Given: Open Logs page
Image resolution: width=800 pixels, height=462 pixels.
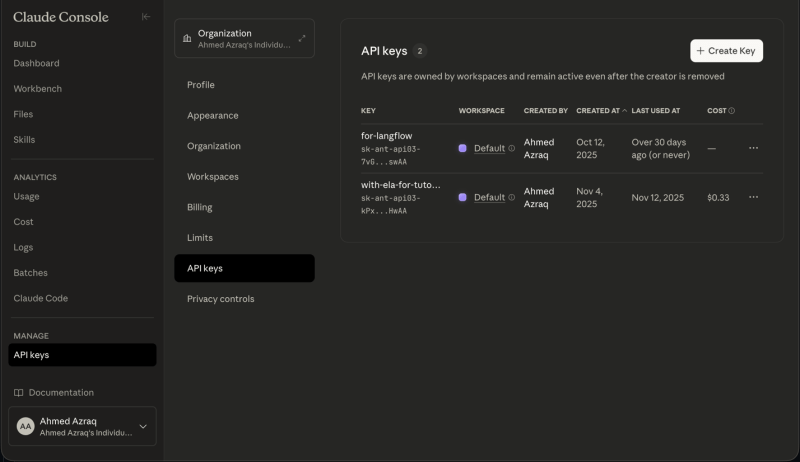Looking at the screenshot, I should point(23,247).
